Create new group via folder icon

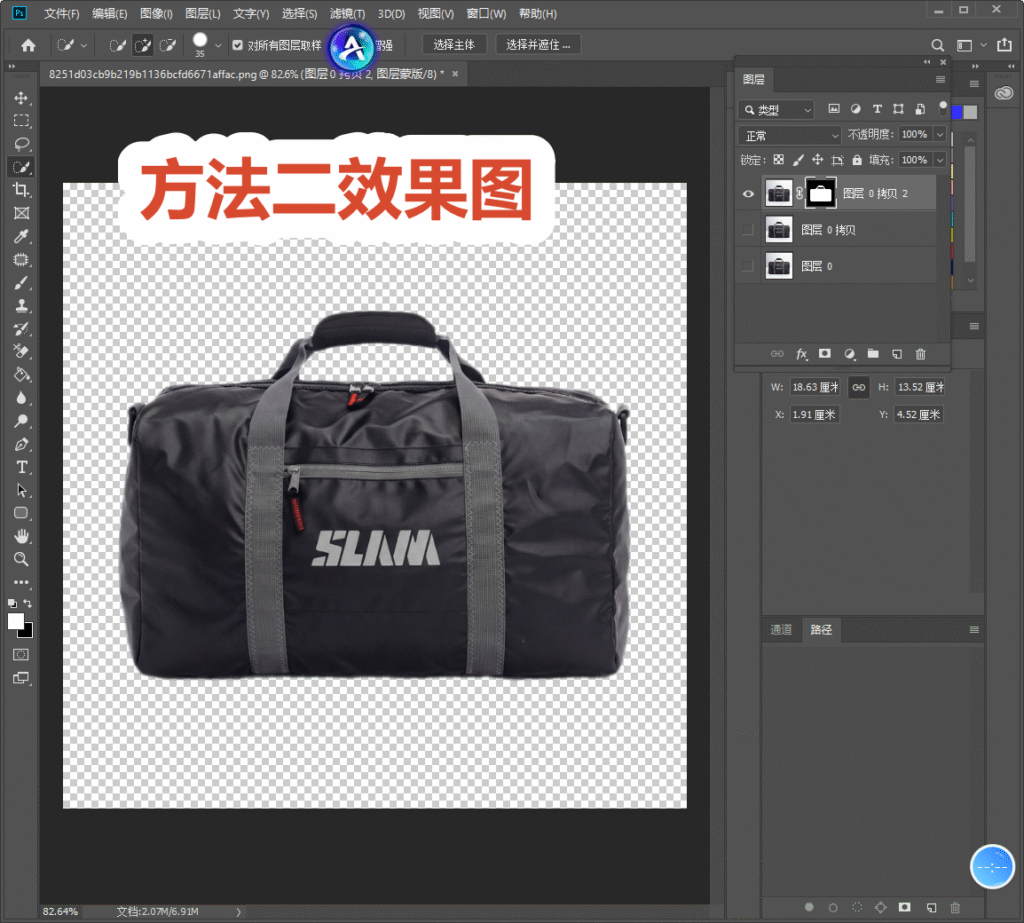coord(873,354)
